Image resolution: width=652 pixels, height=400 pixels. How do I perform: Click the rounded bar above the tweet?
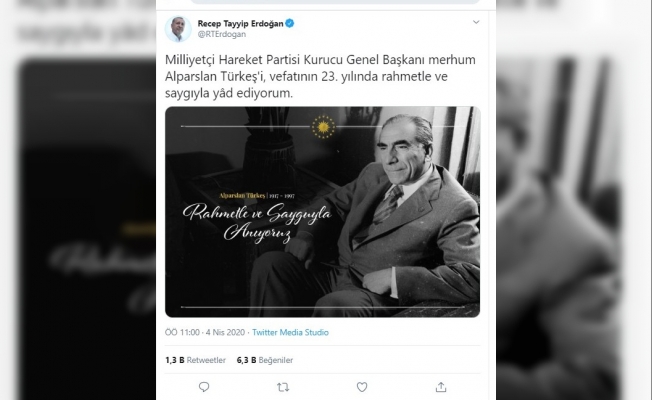click(335, 2)
